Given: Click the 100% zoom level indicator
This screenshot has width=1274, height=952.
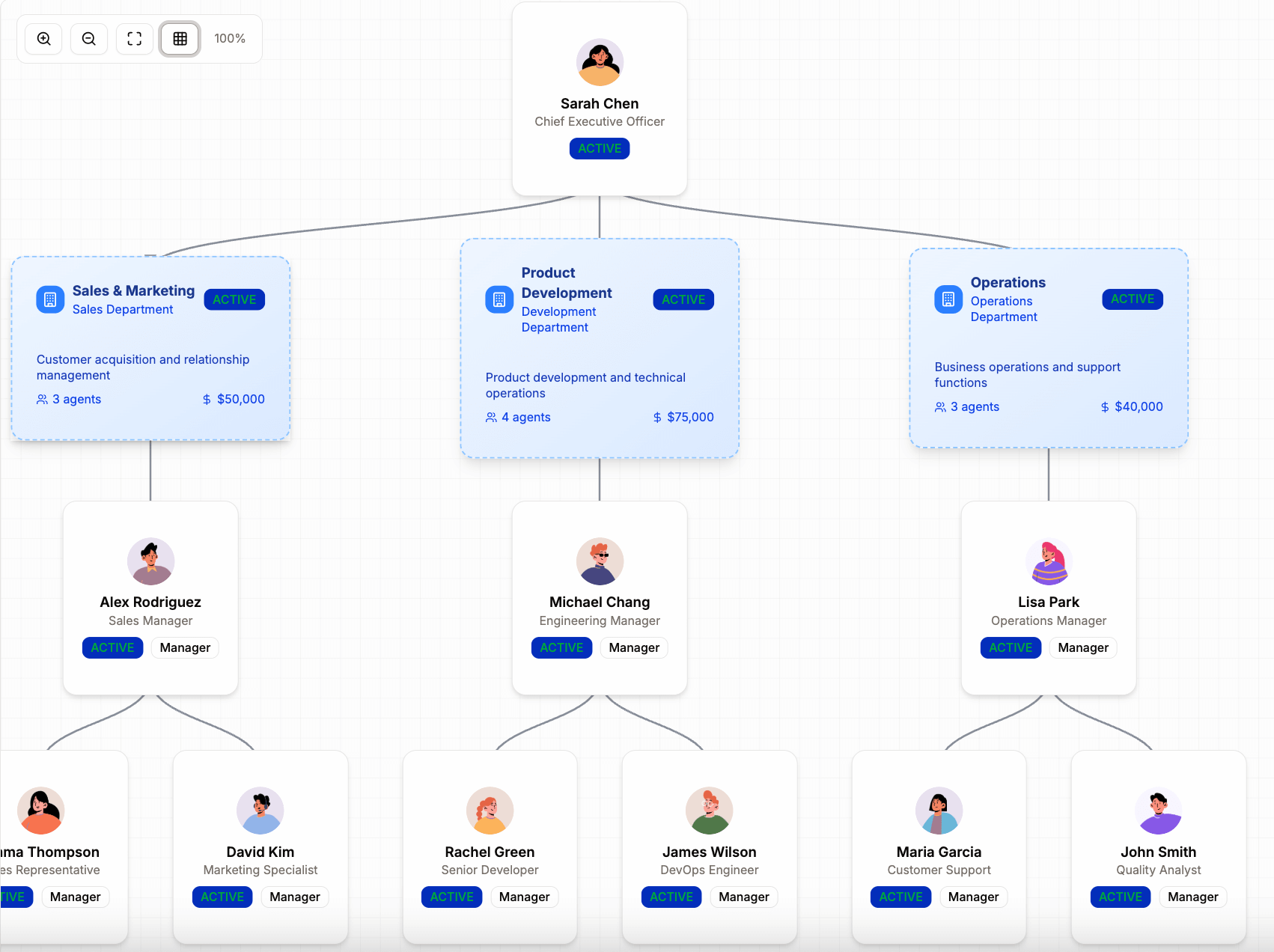Looking at the screenshot, I should pos(230,38).
